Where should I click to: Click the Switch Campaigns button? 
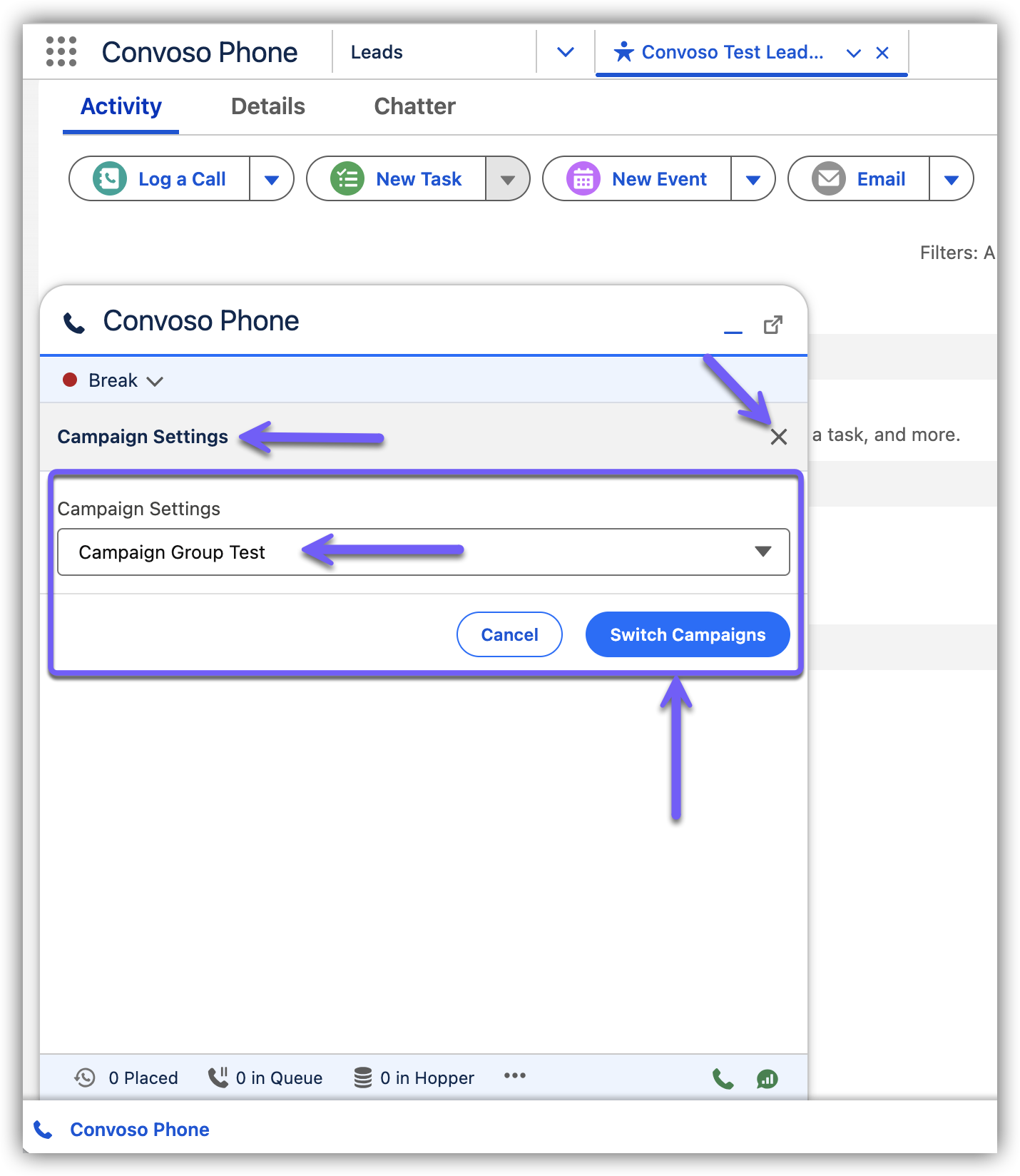pos(687,634)
